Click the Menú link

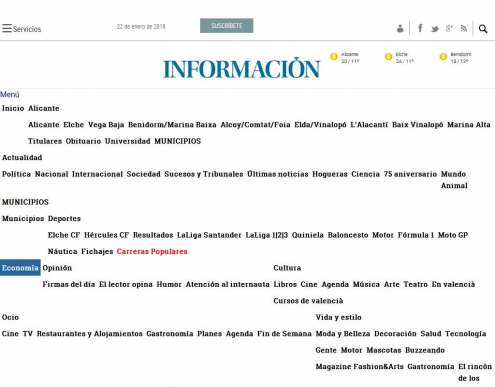click(10, 95)
